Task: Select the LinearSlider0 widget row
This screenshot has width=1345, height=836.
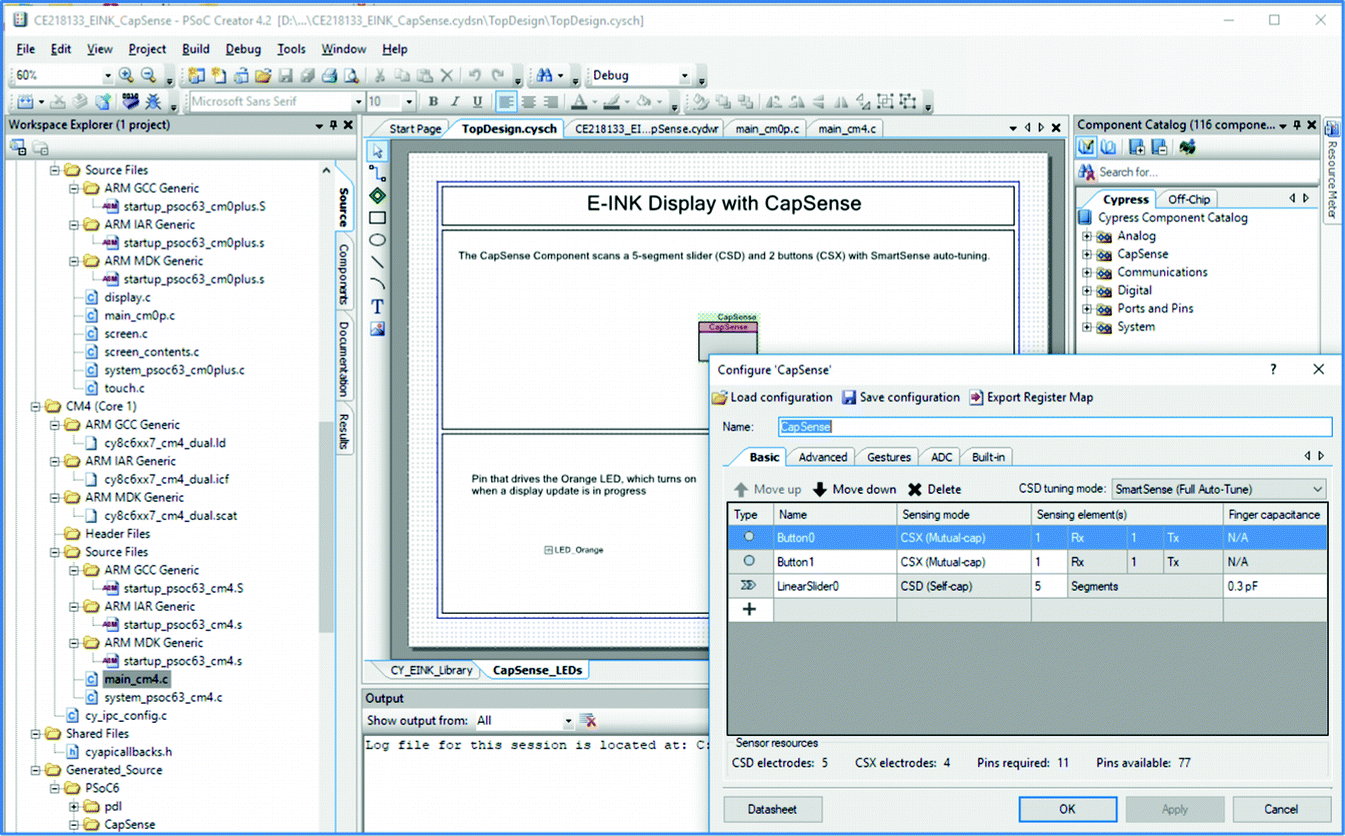Action: click(1028, 586)
